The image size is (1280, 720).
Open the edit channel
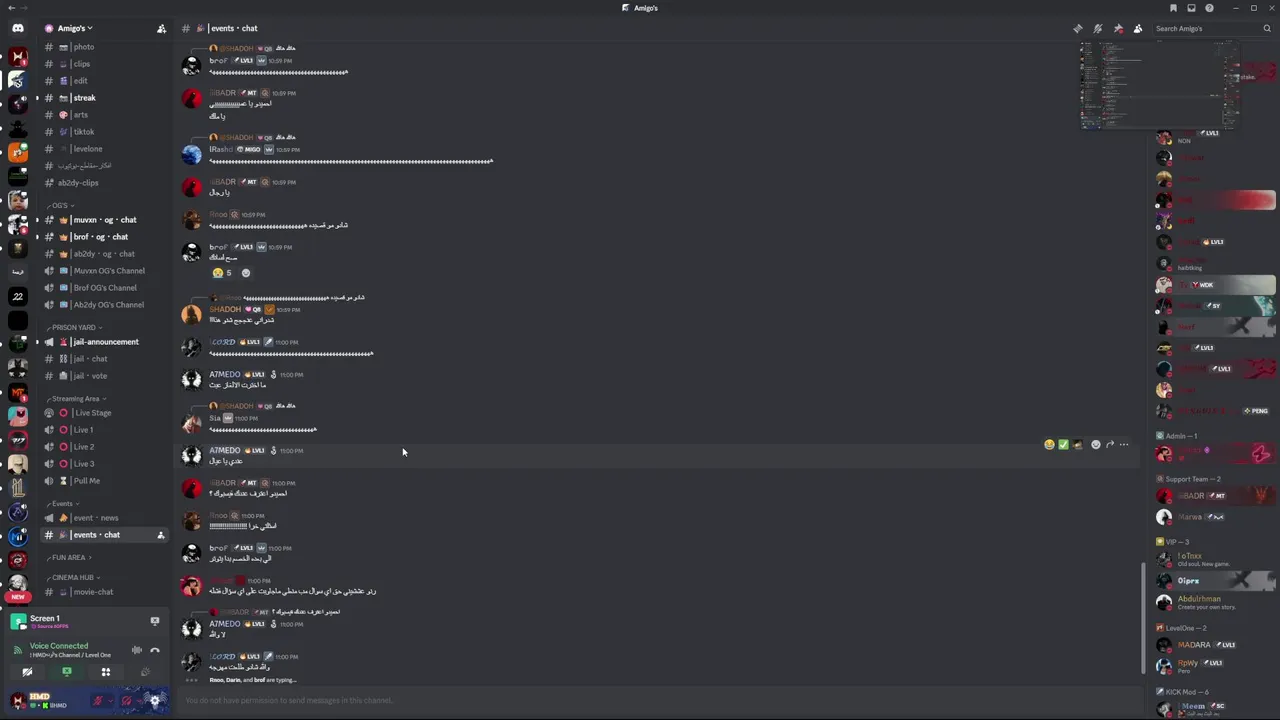click(106, 81)
